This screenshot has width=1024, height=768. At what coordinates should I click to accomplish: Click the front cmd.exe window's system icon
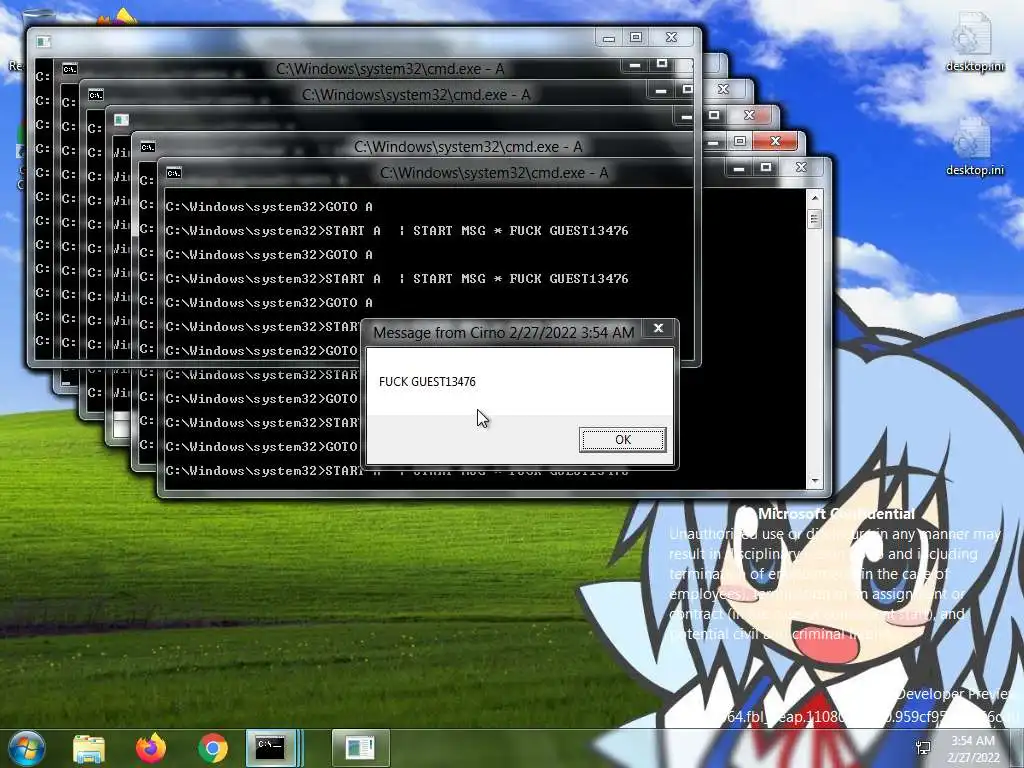(174, 173)
